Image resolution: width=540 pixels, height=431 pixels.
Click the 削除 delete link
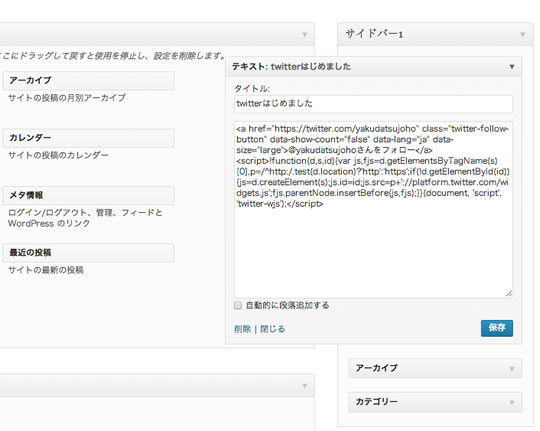pos(242,329)
